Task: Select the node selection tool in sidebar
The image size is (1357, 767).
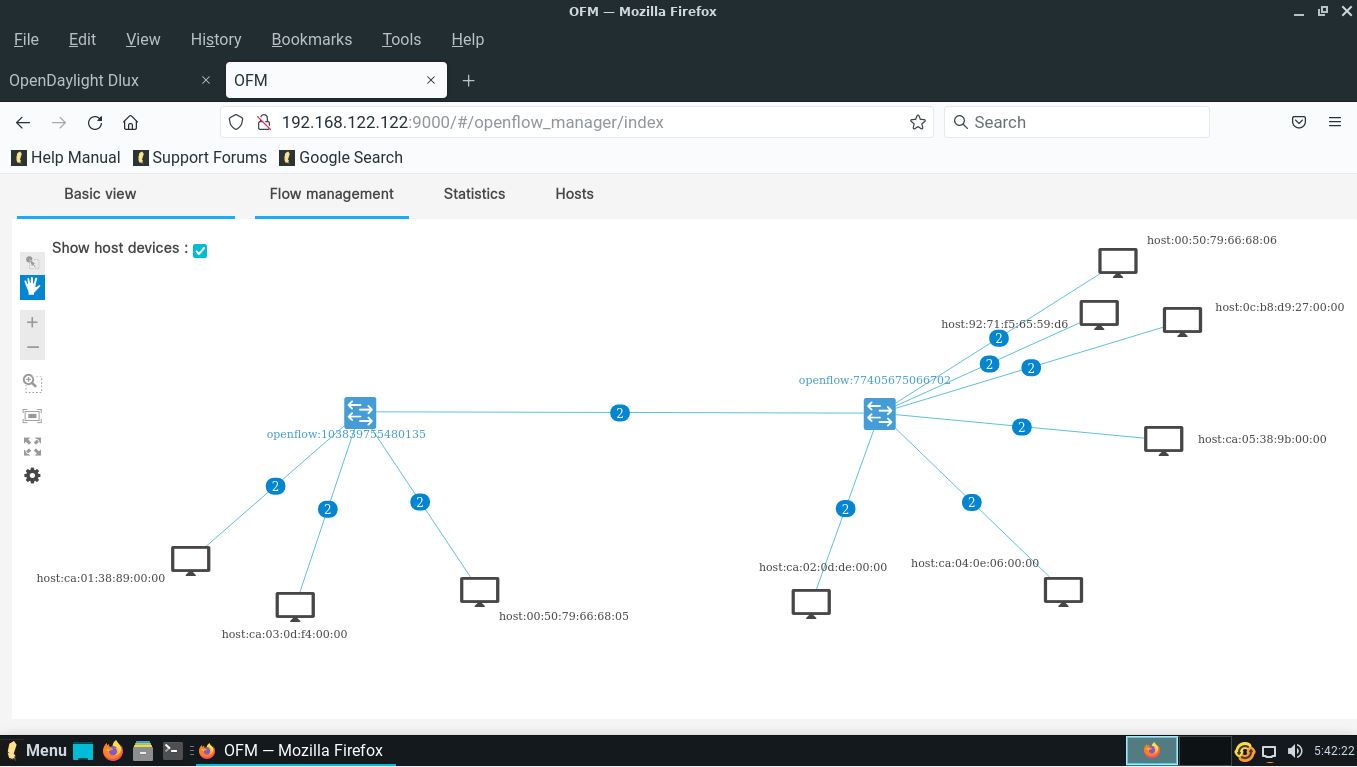Action: point(32,262)
